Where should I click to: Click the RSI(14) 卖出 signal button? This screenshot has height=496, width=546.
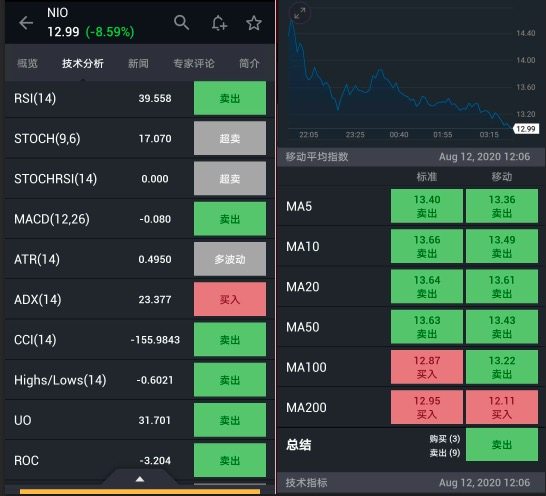click(230, 98)
